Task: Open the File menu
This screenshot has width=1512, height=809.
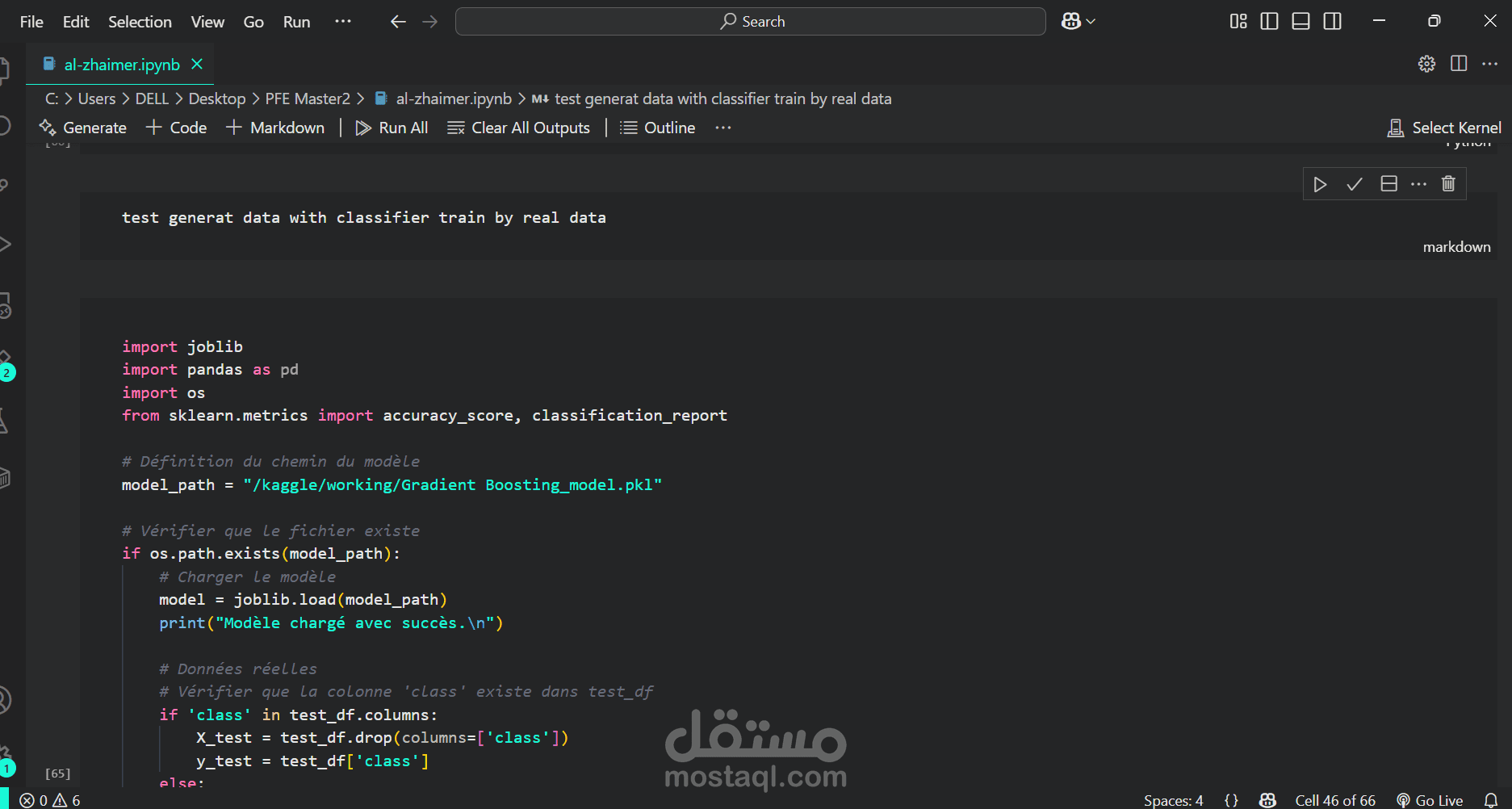Action: (x=31, y=22)
